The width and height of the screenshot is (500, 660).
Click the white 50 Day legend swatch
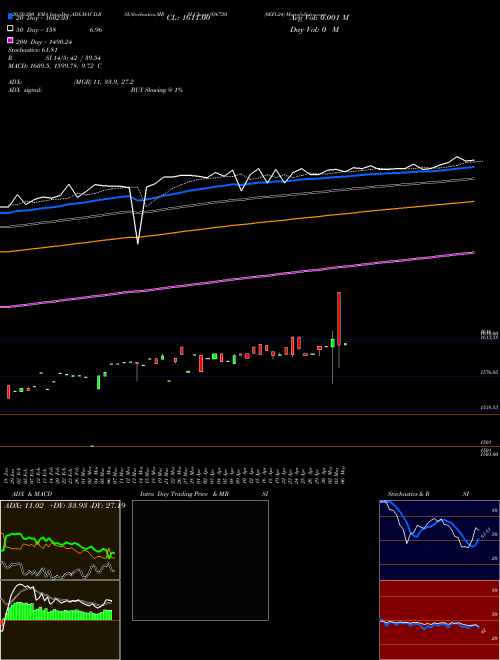click(x=11, y=29)
